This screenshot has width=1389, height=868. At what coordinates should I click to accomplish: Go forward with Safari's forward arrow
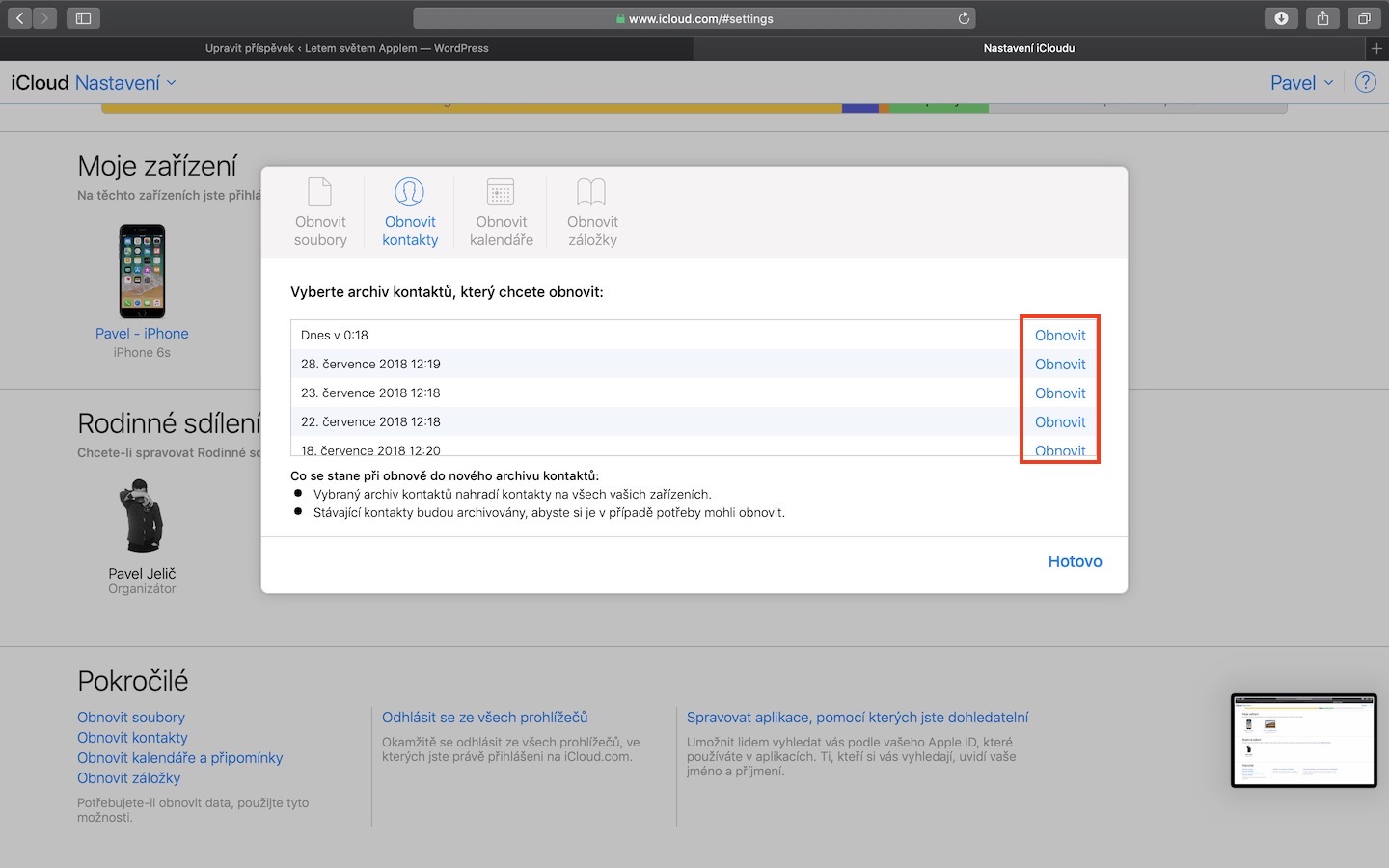(44, 18)
